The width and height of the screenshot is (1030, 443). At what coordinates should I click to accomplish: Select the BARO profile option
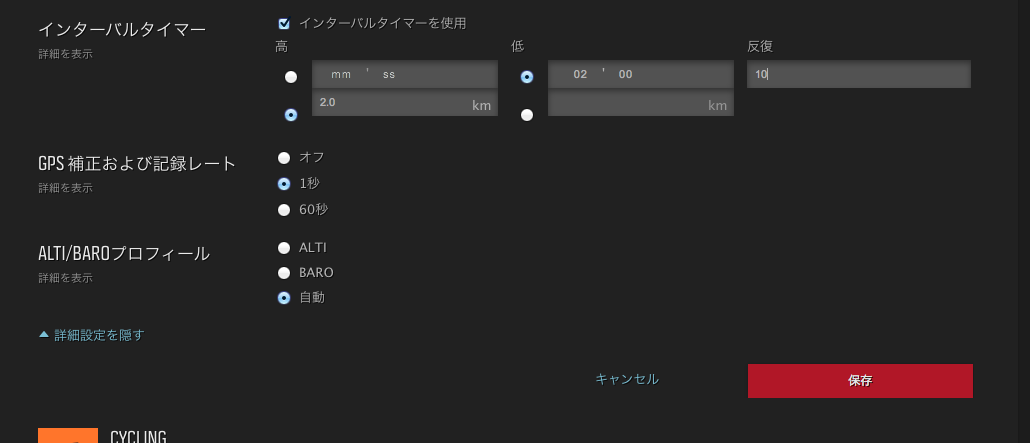tap(284, 273)
